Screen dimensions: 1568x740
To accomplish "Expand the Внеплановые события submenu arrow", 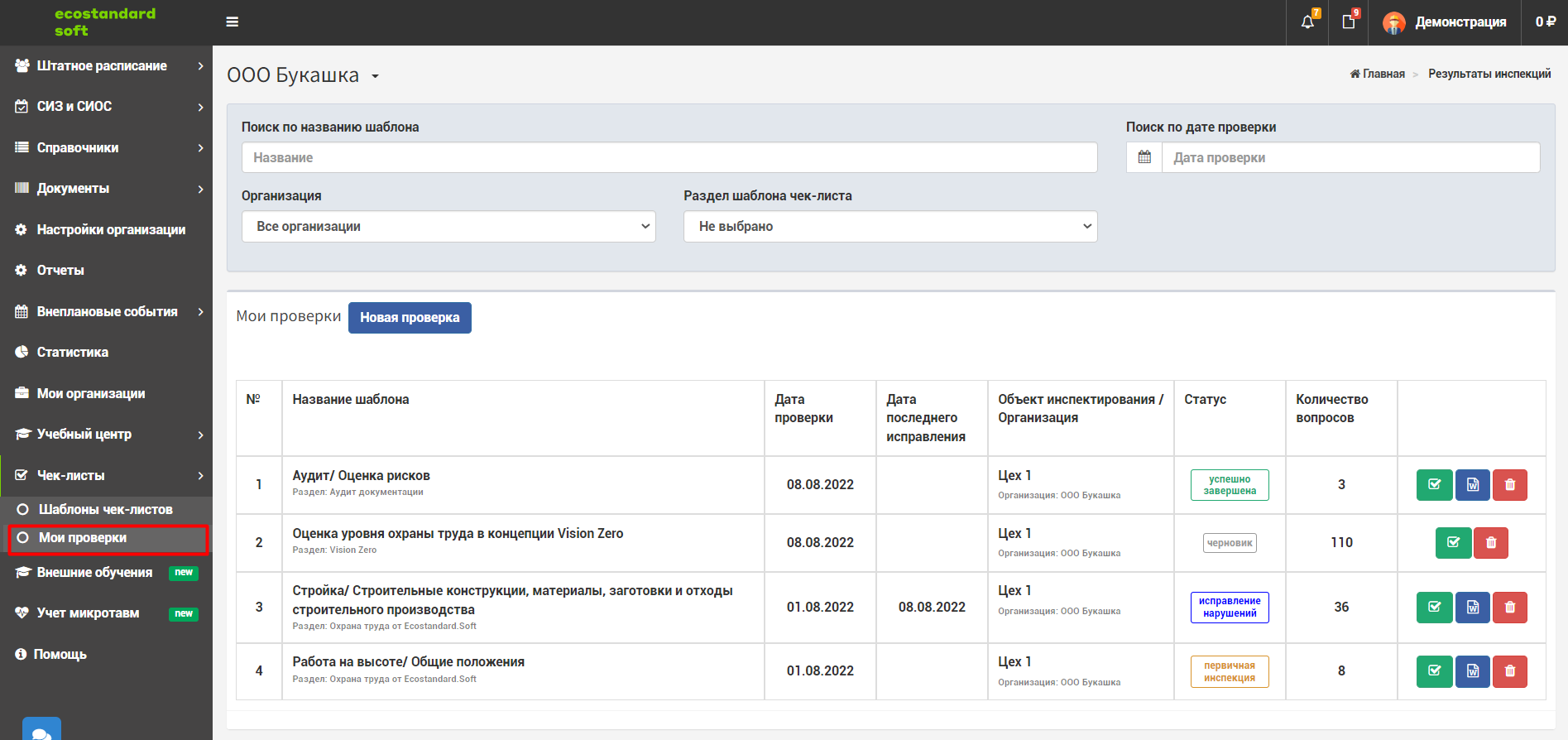I will point(201,311).
